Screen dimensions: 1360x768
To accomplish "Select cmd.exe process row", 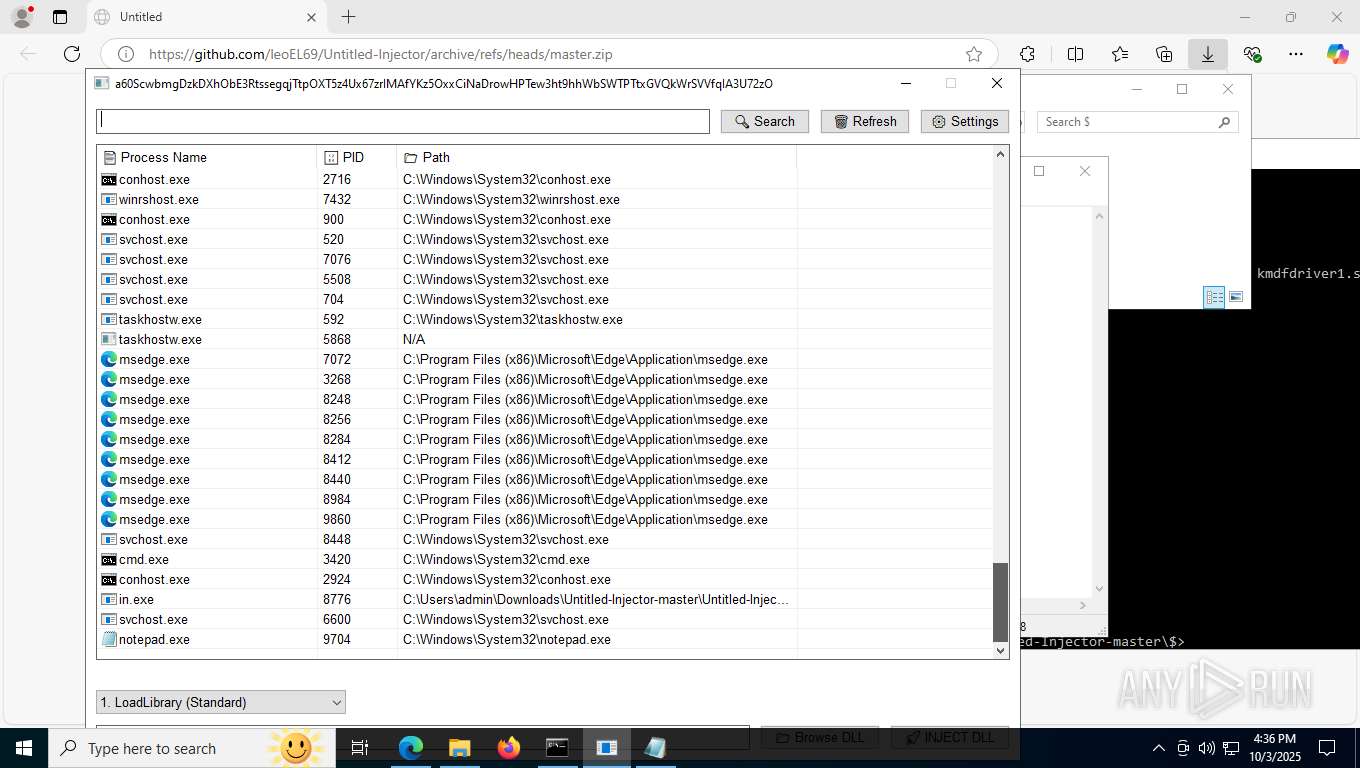I will pos(545,559).
